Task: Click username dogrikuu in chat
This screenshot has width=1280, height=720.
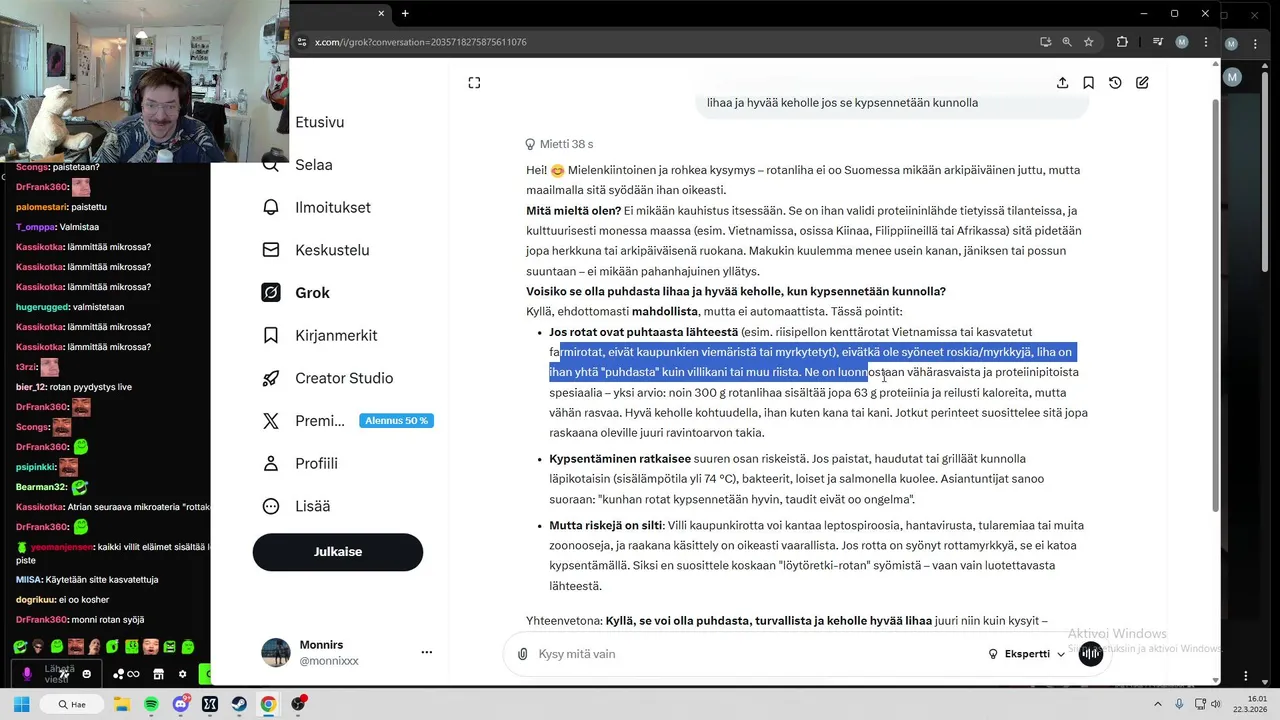Action: tap(35, 600)
